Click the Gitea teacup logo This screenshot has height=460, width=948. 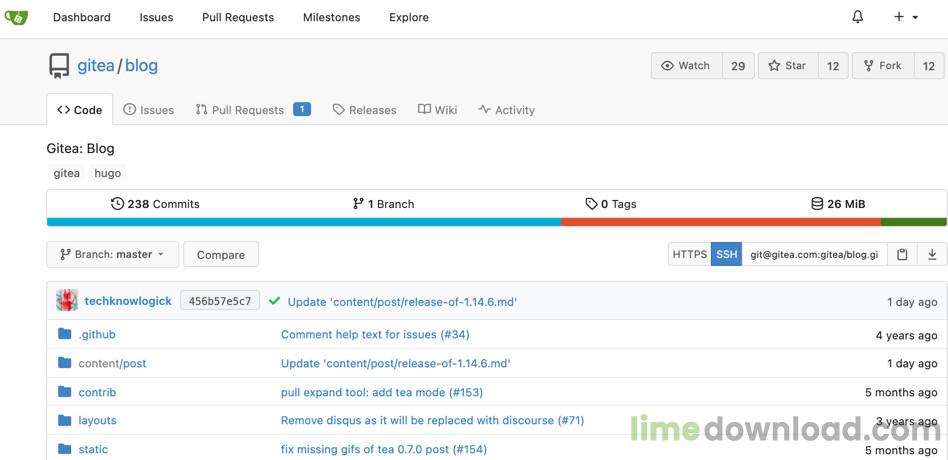tap(17, 18)
